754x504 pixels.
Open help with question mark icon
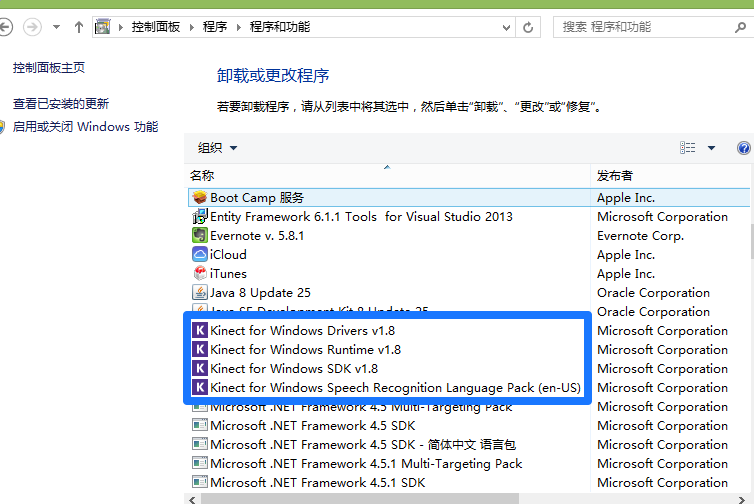point(743,148)
